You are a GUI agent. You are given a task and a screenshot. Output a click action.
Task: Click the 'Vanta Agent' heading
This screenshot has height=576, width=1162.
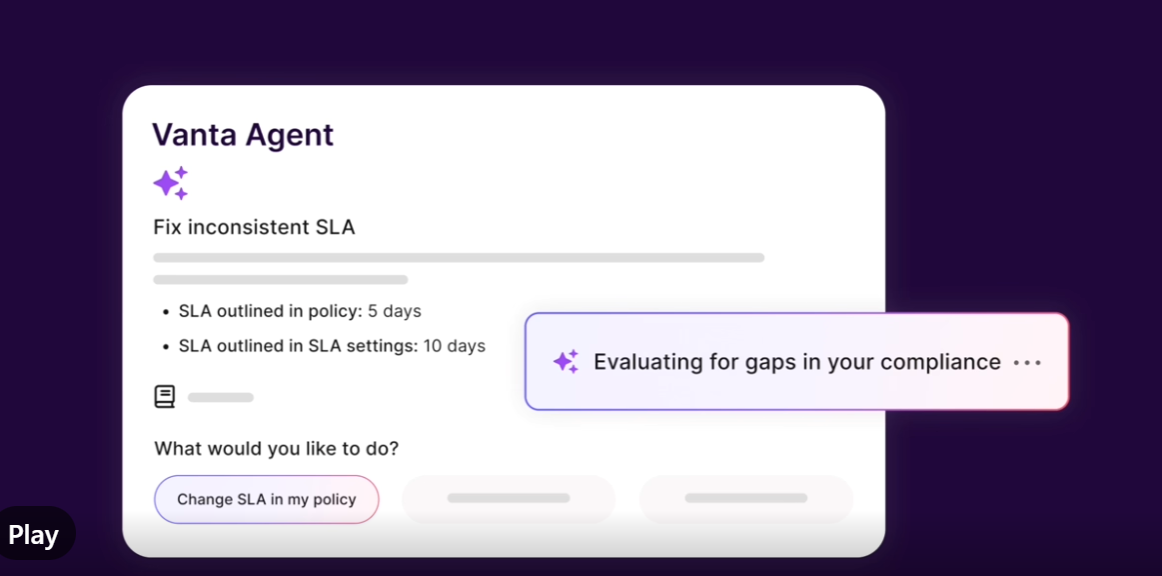(243, 135)
